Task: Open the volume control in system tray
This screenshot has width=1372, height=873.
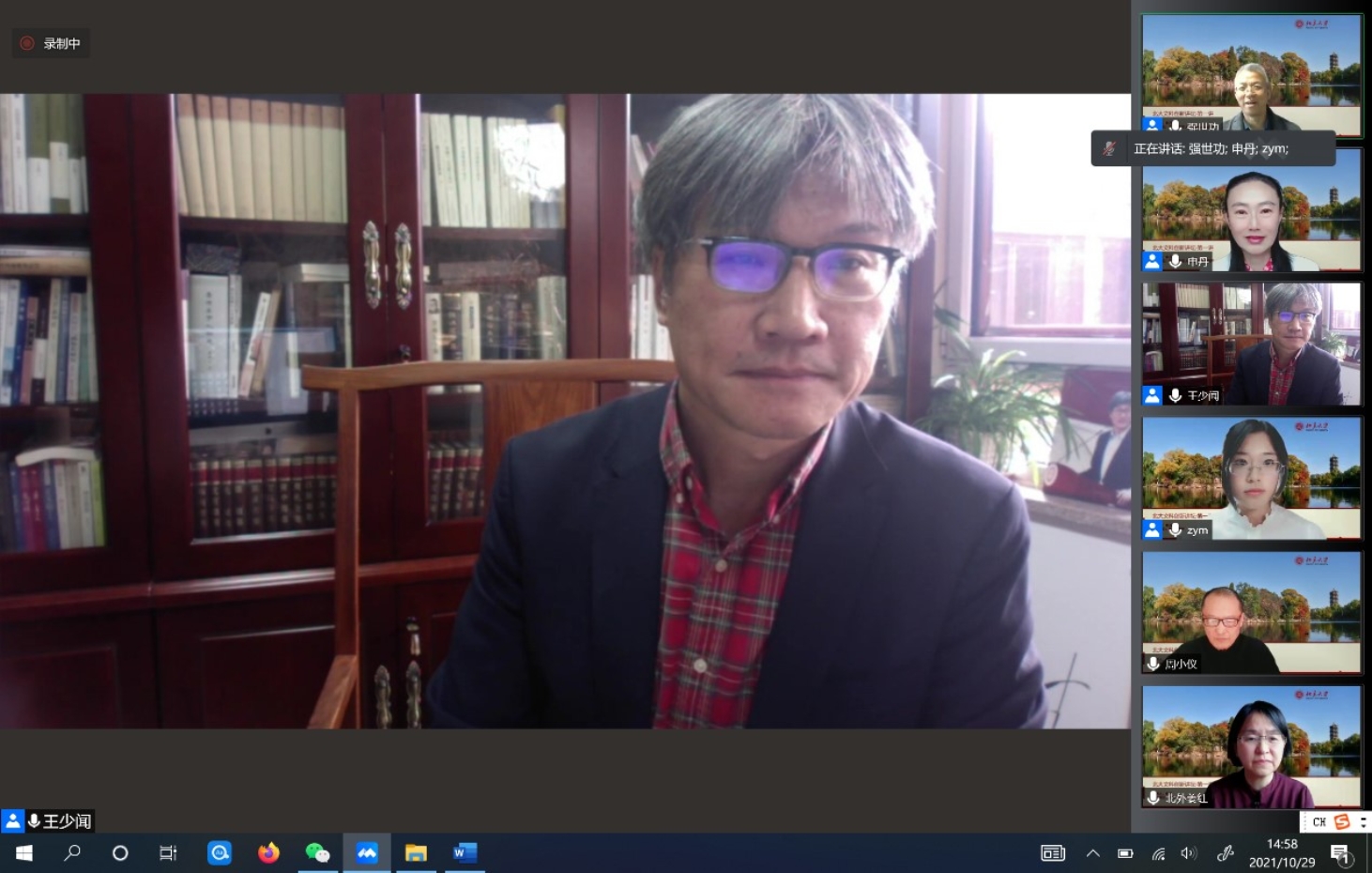Action: point(1189,853)
